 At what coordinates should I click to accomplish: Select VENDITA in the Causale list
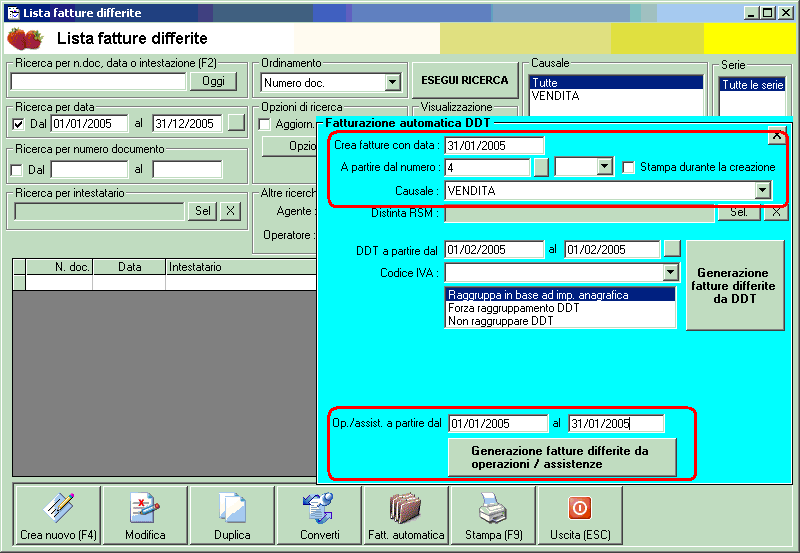tap(616, 96)
